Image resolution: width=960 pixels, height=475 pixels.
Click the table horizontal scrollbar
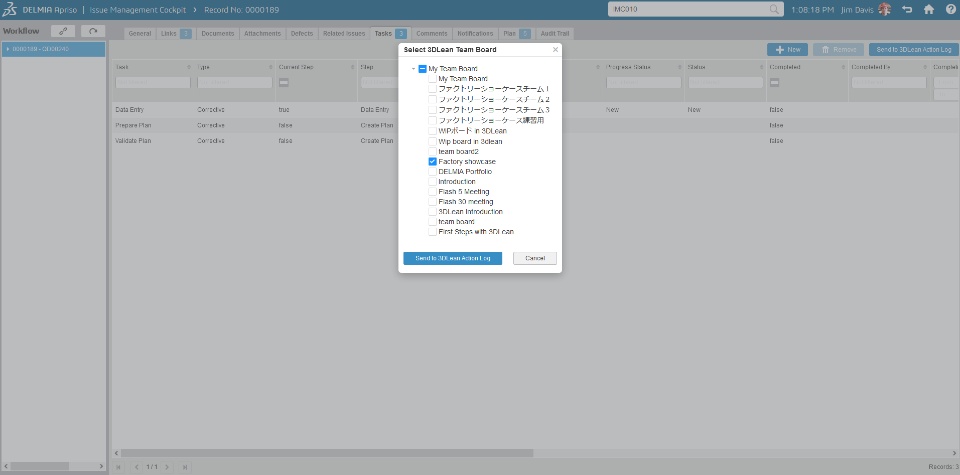(x=327, y=453)
